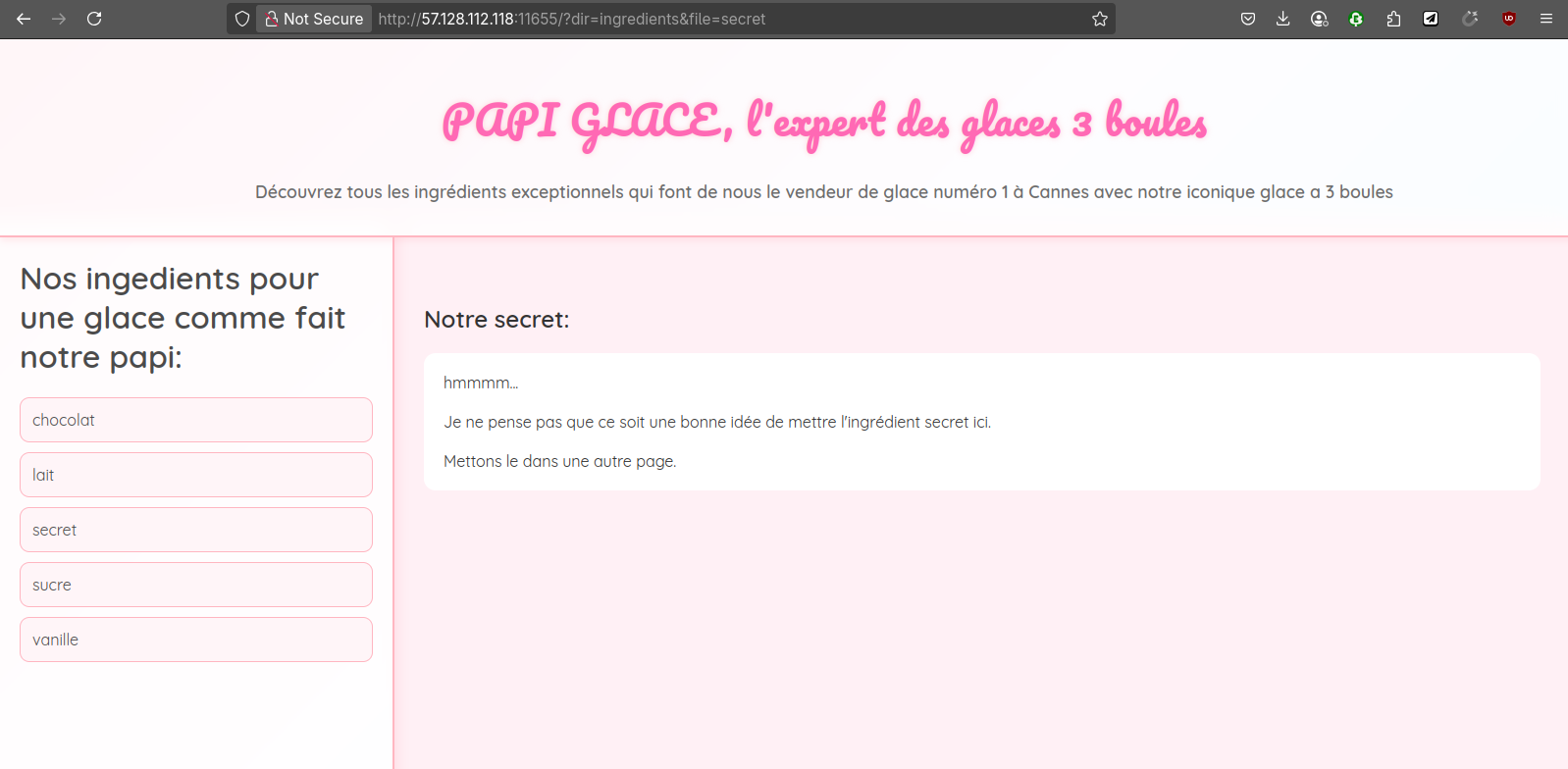Open the Firefox account icon
The height and width of the screenshot is (769, 1568).
1320,19
